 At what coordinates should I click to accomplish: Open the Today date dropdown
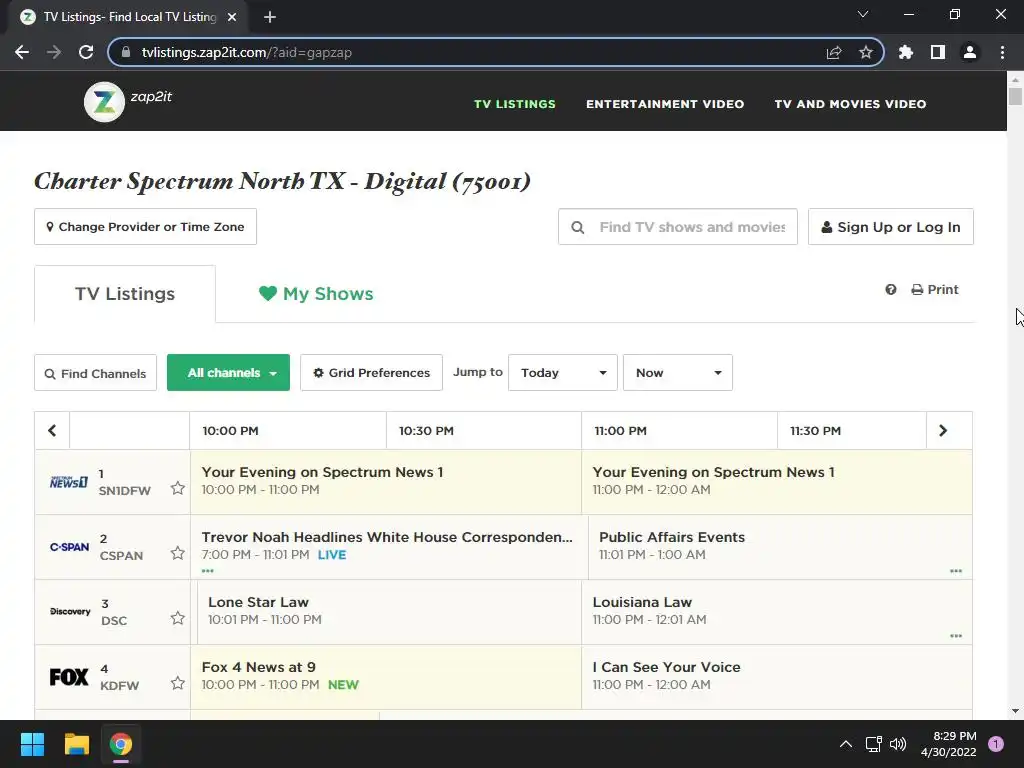coord(563,373)
